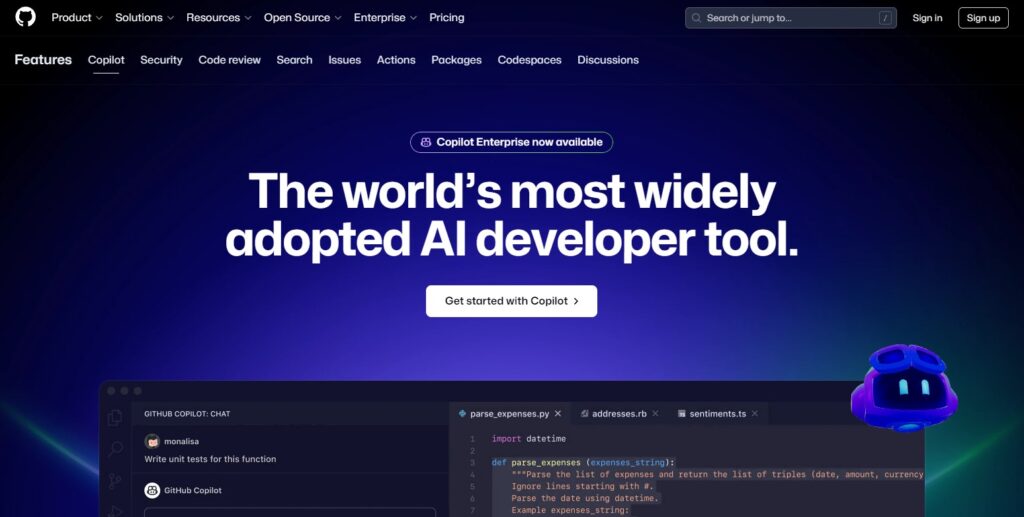Select the parse_expenses.py editor tab
This screenshot has height=517, width=1024.
tap(509, 414)
